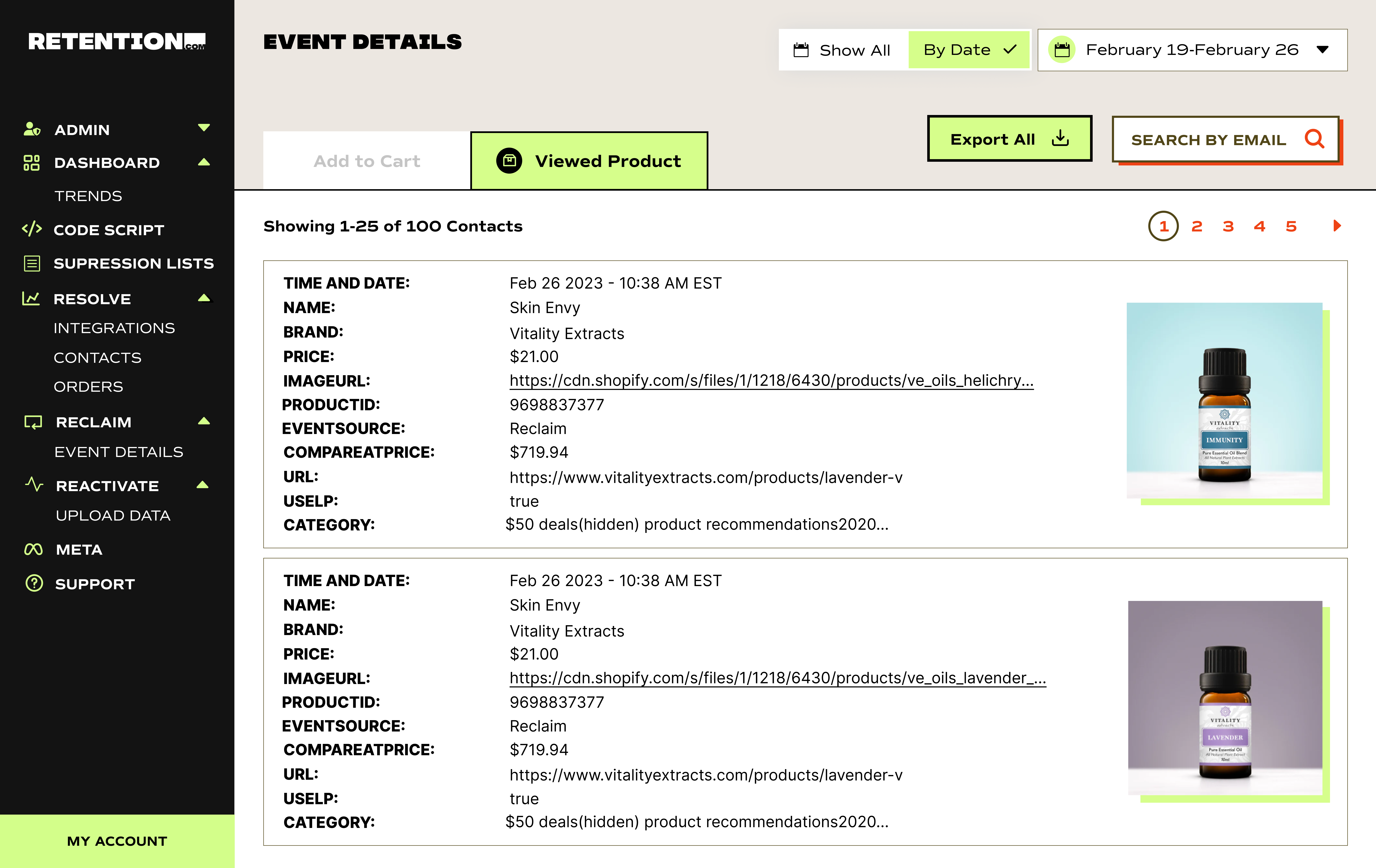Click the magnifier search icon
The image size is (1376, 868).
(x=1314, y=139)
